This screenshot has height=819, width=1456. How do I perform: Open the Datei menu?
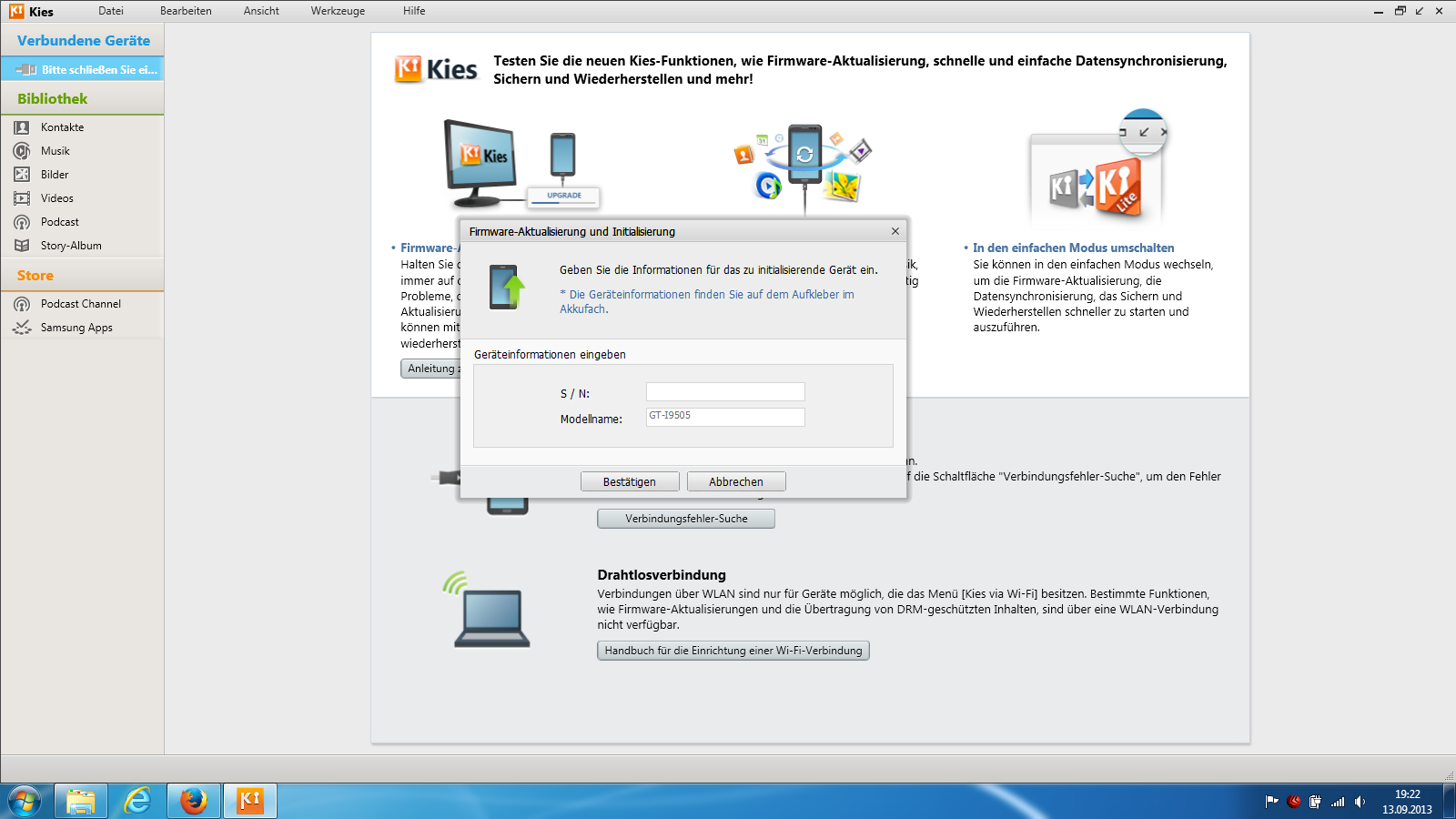click(111, 11)
